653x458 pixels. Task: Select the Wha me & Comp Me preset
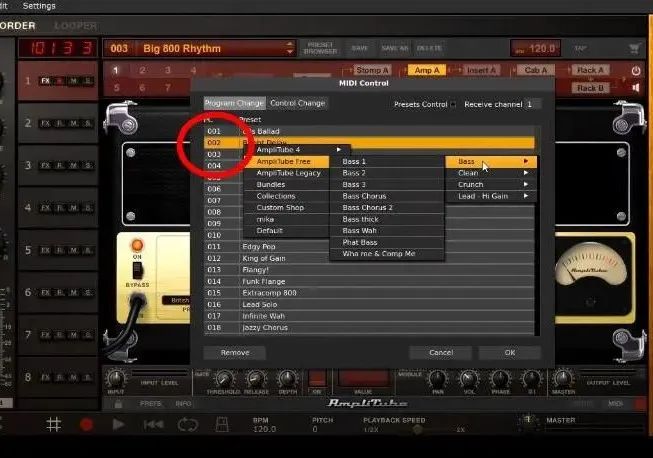tap(387, 254)
